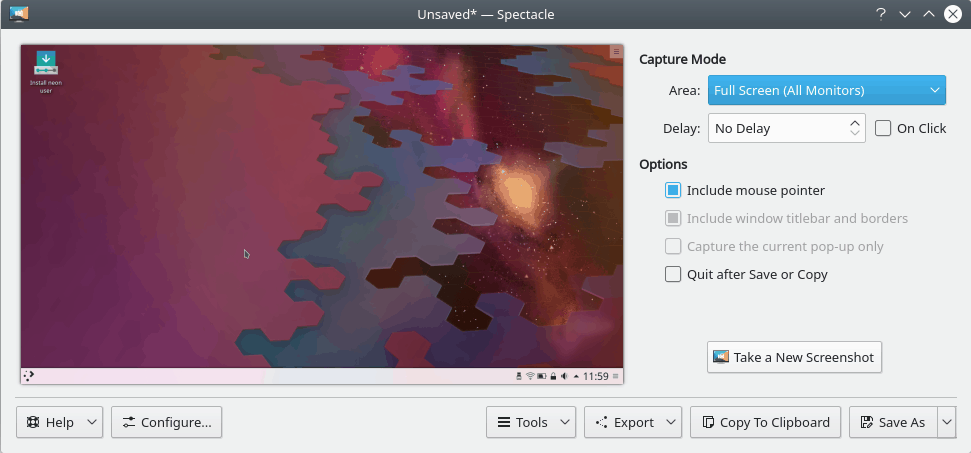Click the Wi-Fi icon in preview tray
971x453 pixels.
530,376
